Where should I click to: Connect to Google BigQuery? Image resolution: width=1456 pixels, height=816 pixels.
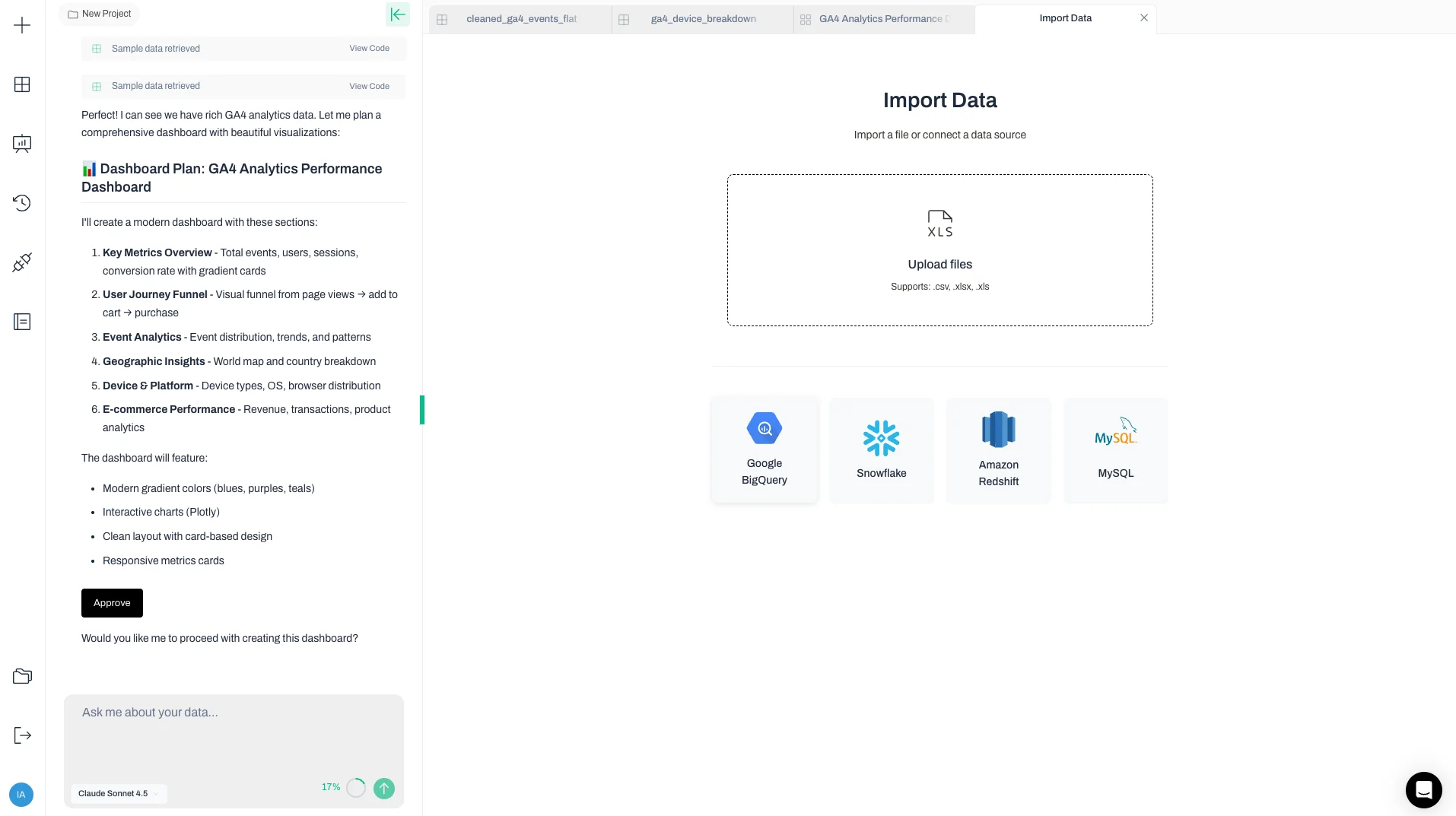pyautogui.click(x=764, y=449)
